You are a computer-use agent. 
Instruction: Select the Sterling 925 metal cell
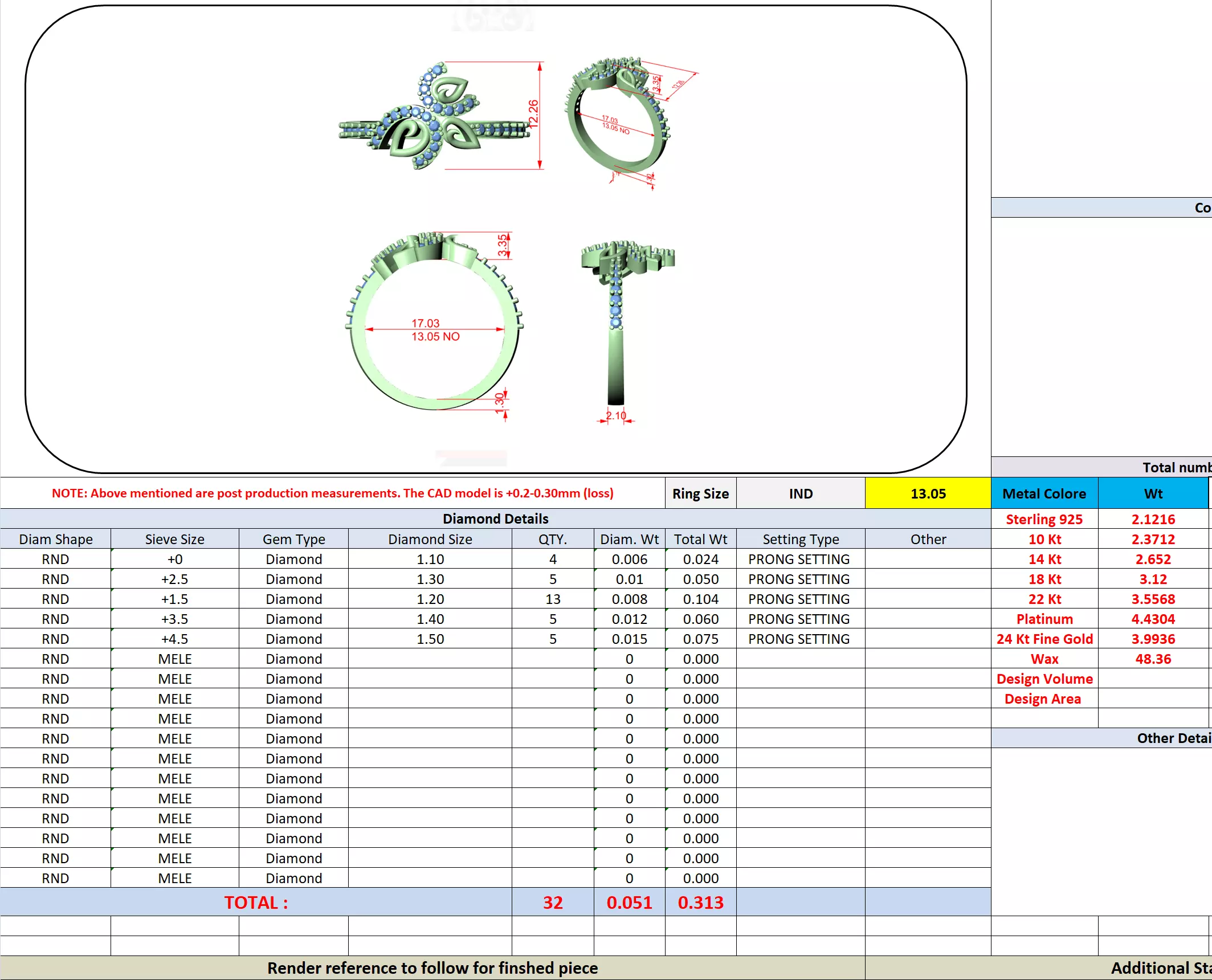click(x=1044, y=519)
